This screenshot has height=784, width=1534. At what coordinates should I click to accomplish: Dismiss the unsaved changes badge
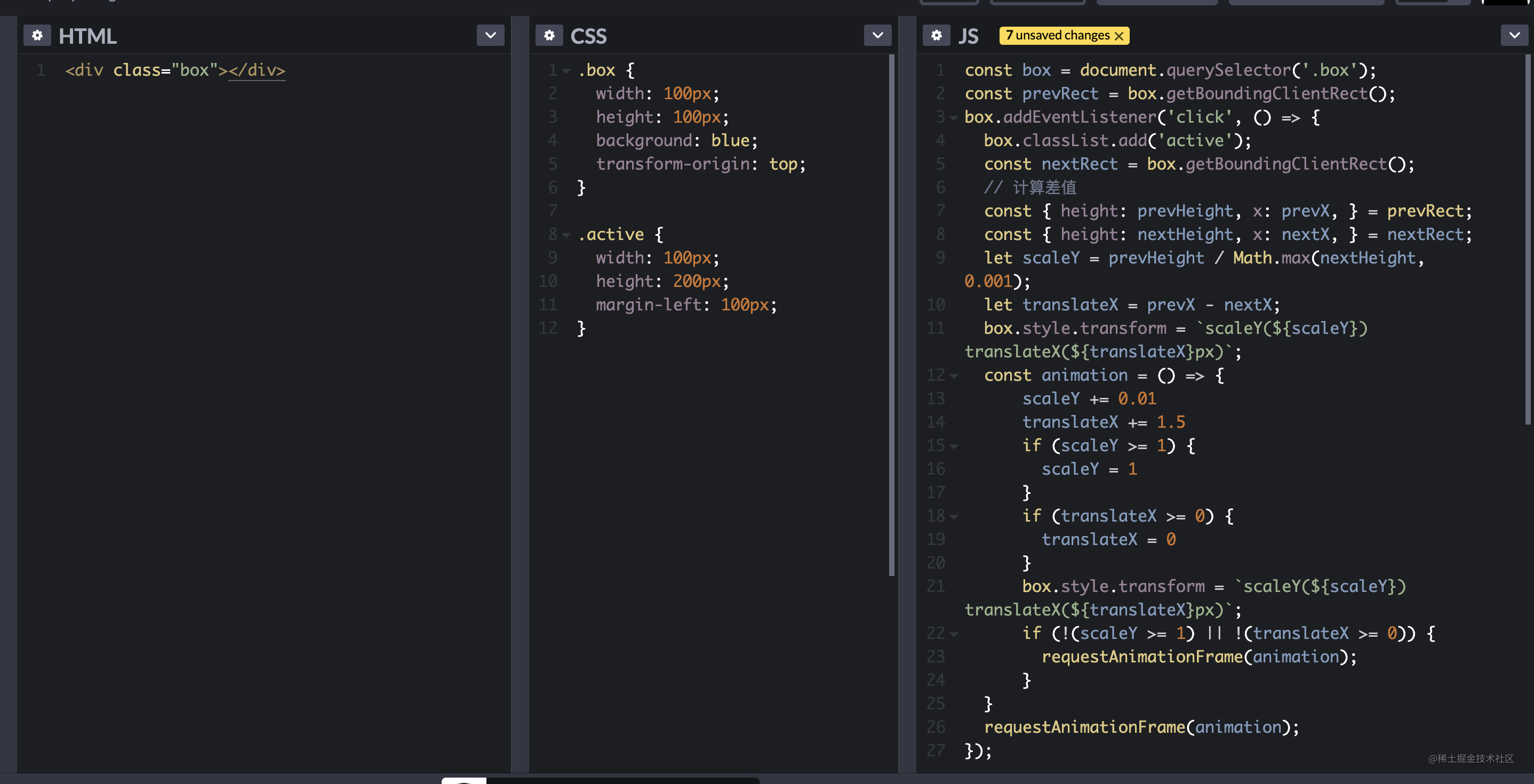coord(1119,36)
